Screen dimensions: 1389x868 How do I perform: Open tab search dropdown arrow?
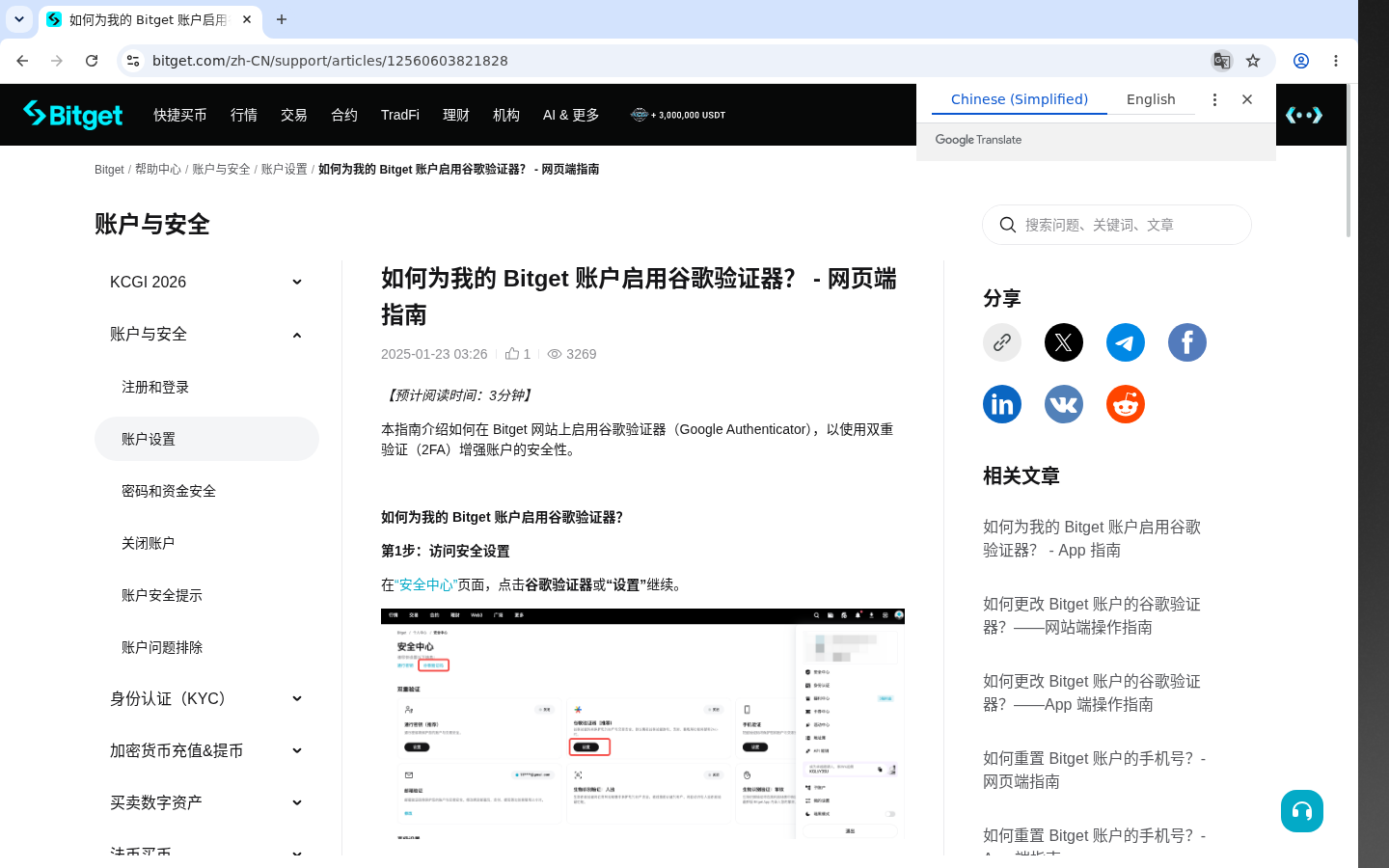pyautogui.click(x=19, y=19)
